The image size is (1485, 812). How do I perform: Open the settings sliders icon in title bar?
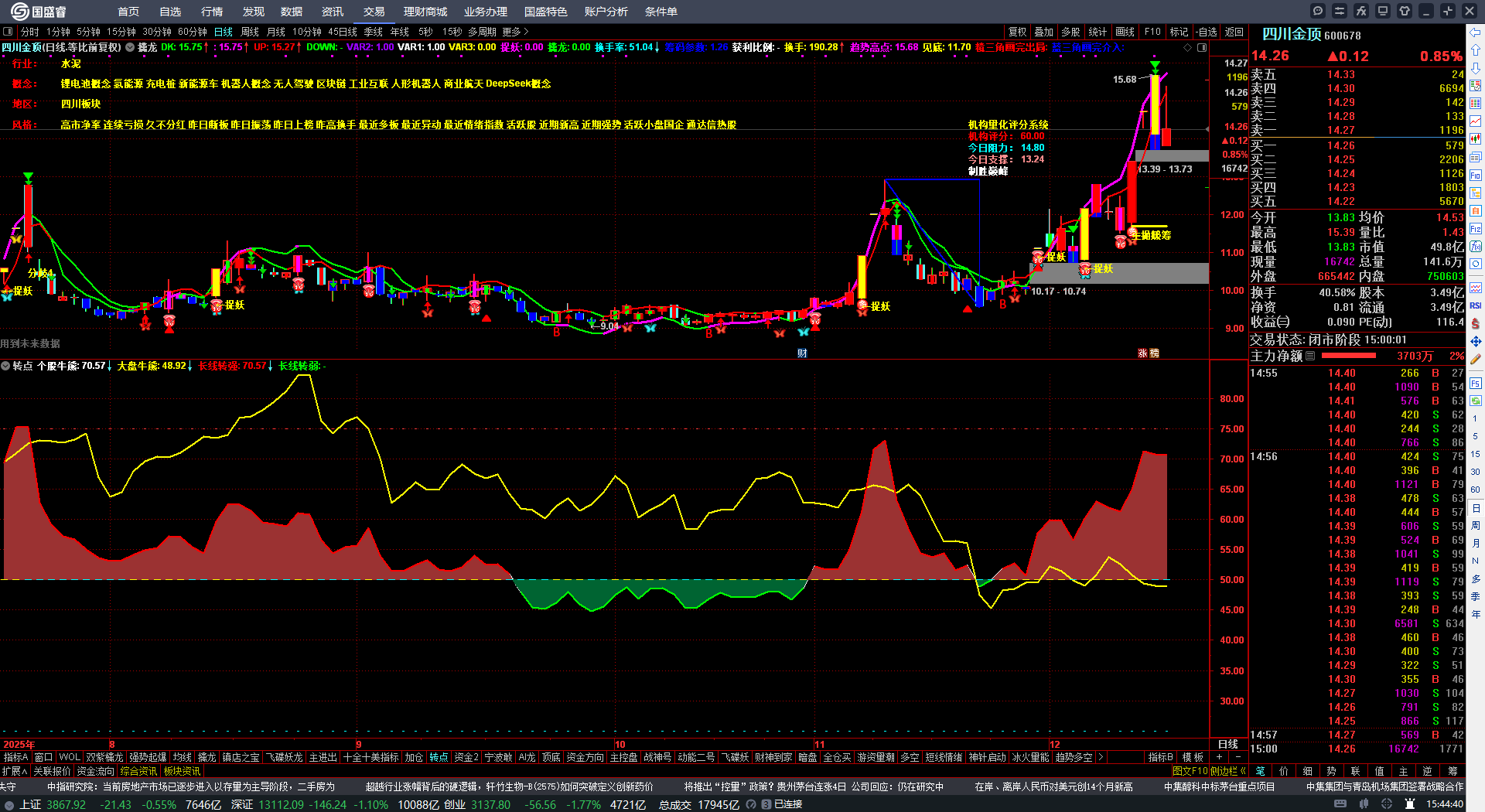click(x=1340, y=11)
